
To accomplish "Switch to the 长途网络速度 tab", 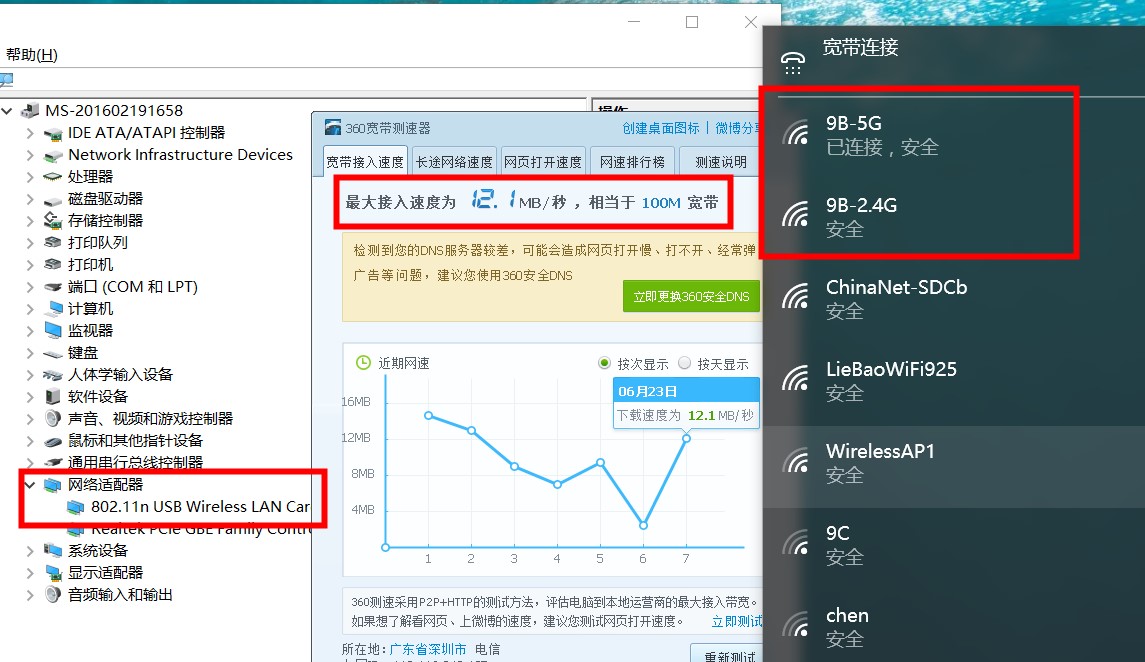I will (454, 162).
